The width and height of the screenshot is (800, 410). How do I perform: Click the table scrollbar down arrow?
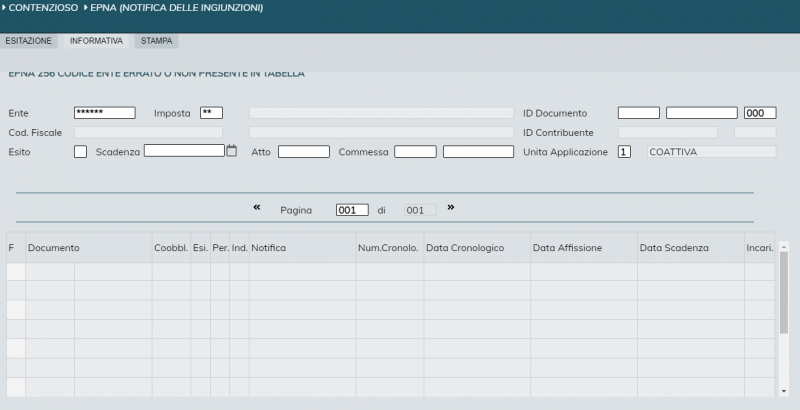783,391
